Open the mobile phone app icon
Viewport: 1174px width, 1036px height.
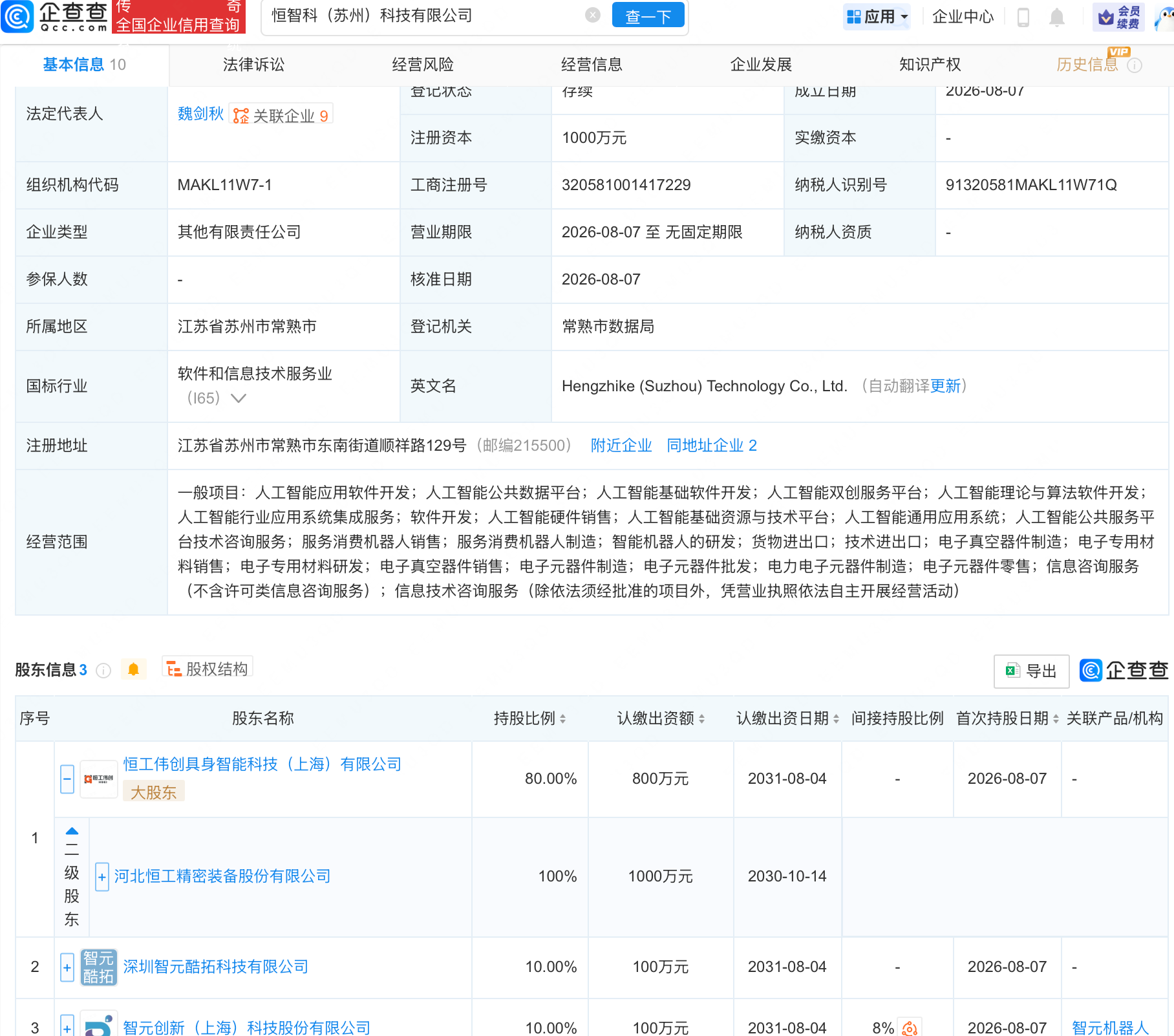pos(1023,17)
